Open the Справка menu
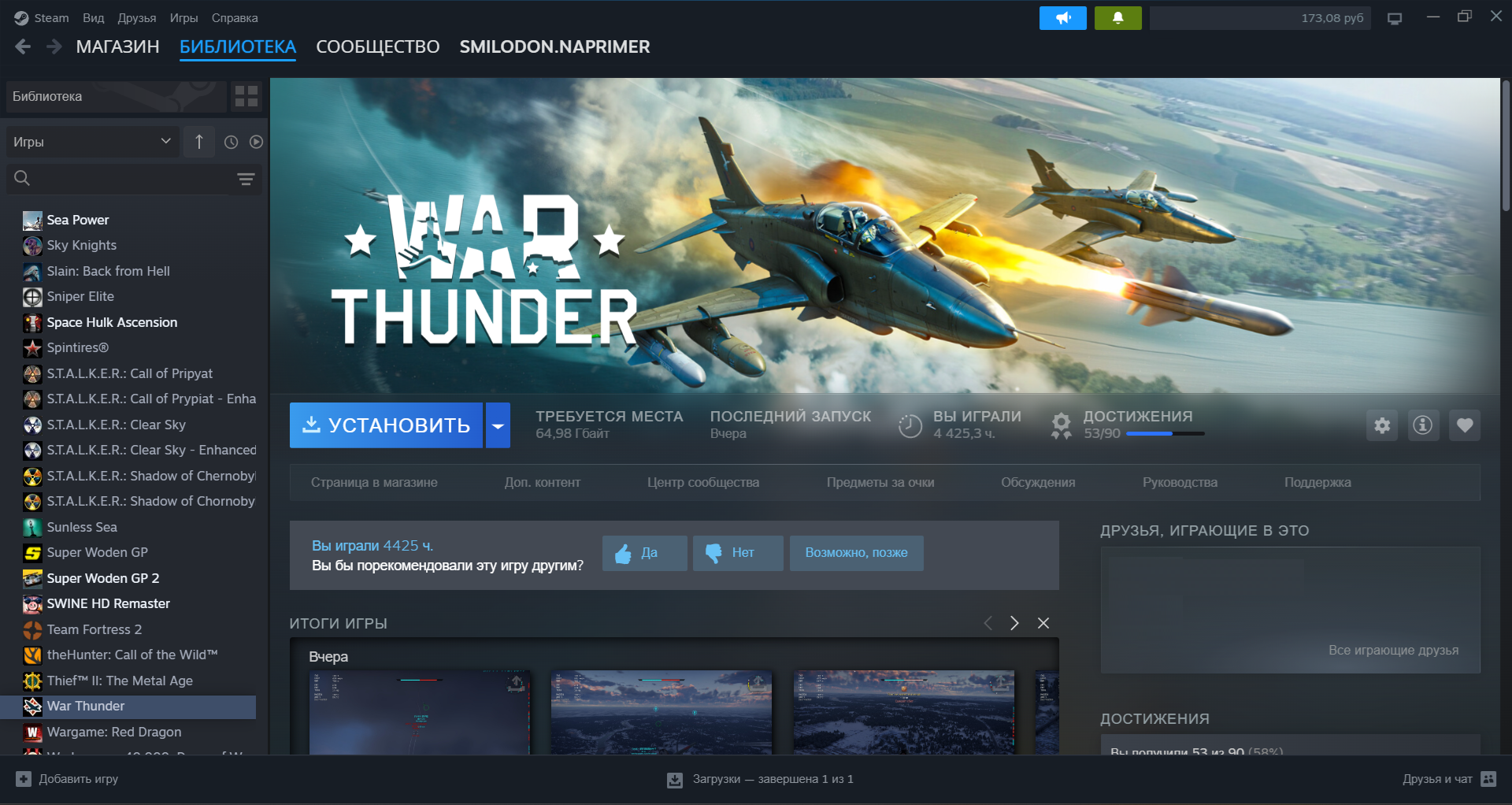 [x=235, y=18]
